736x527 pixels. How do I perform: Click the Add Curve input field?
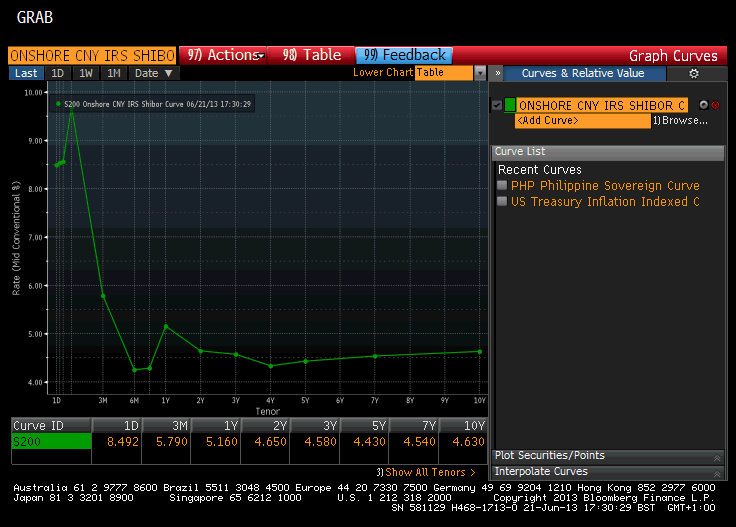pyautogui.click(x=581, y=121)
